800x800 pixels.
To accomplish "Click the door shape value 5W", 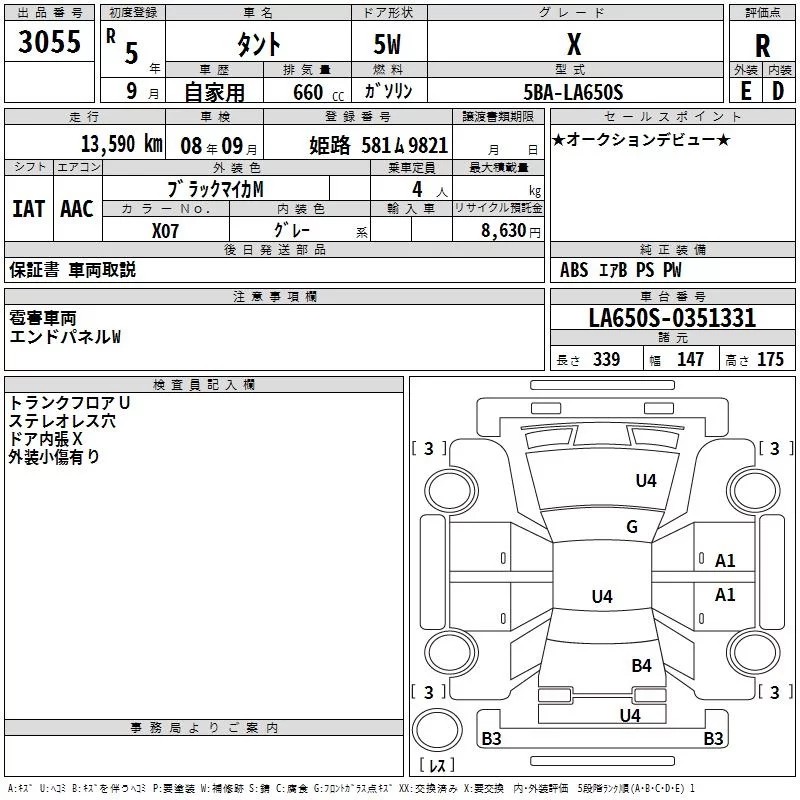I will pos(387,44).
